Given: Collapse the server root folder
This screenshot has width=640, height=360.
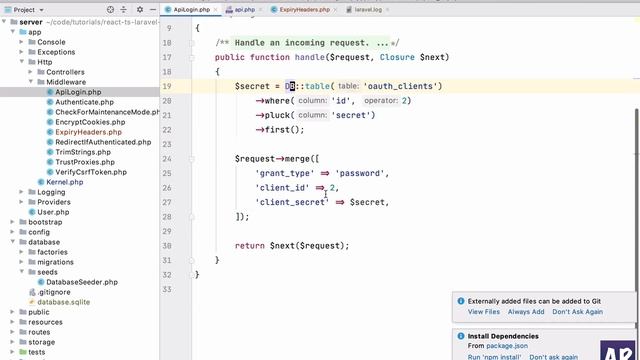Looking at the screenshot, I should (4, 22).
